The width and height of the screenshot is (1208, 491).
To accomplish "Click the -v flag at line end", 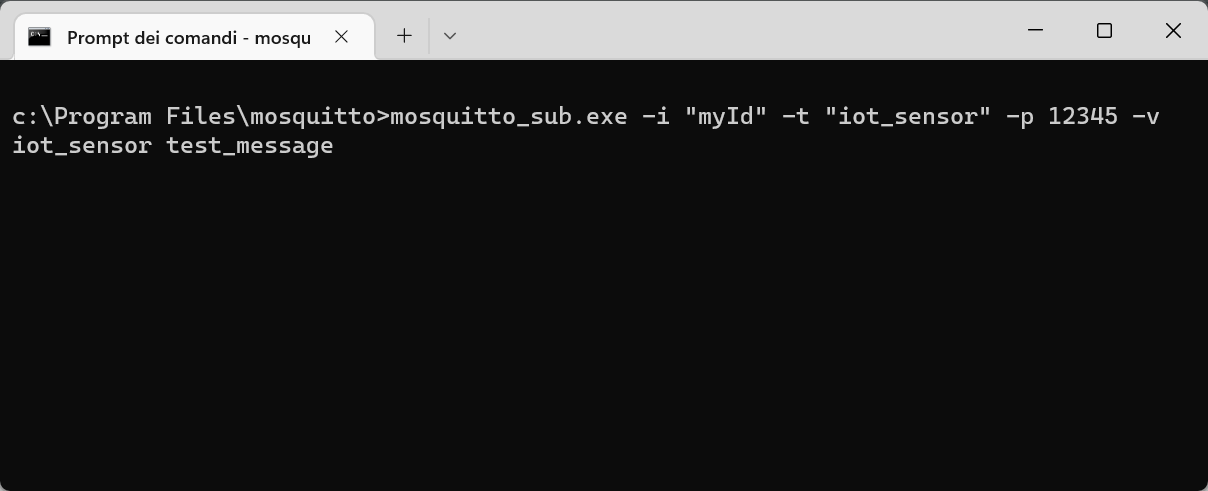I will 1146,117.
